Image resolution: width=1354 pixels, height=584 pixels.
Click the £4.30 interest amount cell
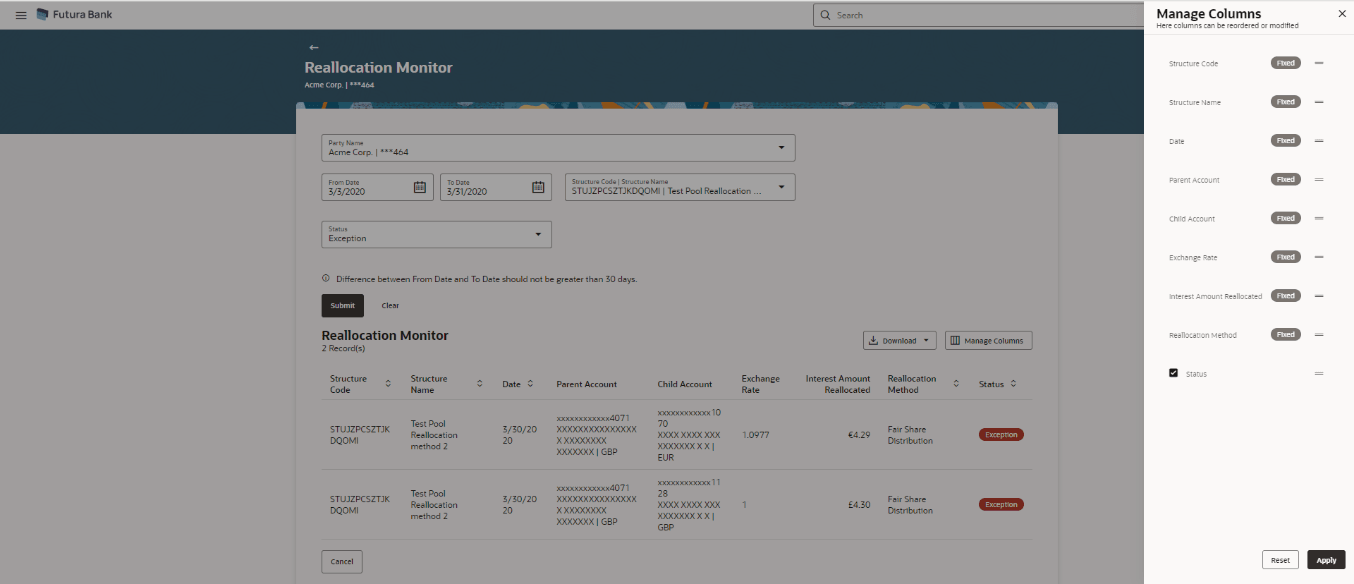point(859,505)
